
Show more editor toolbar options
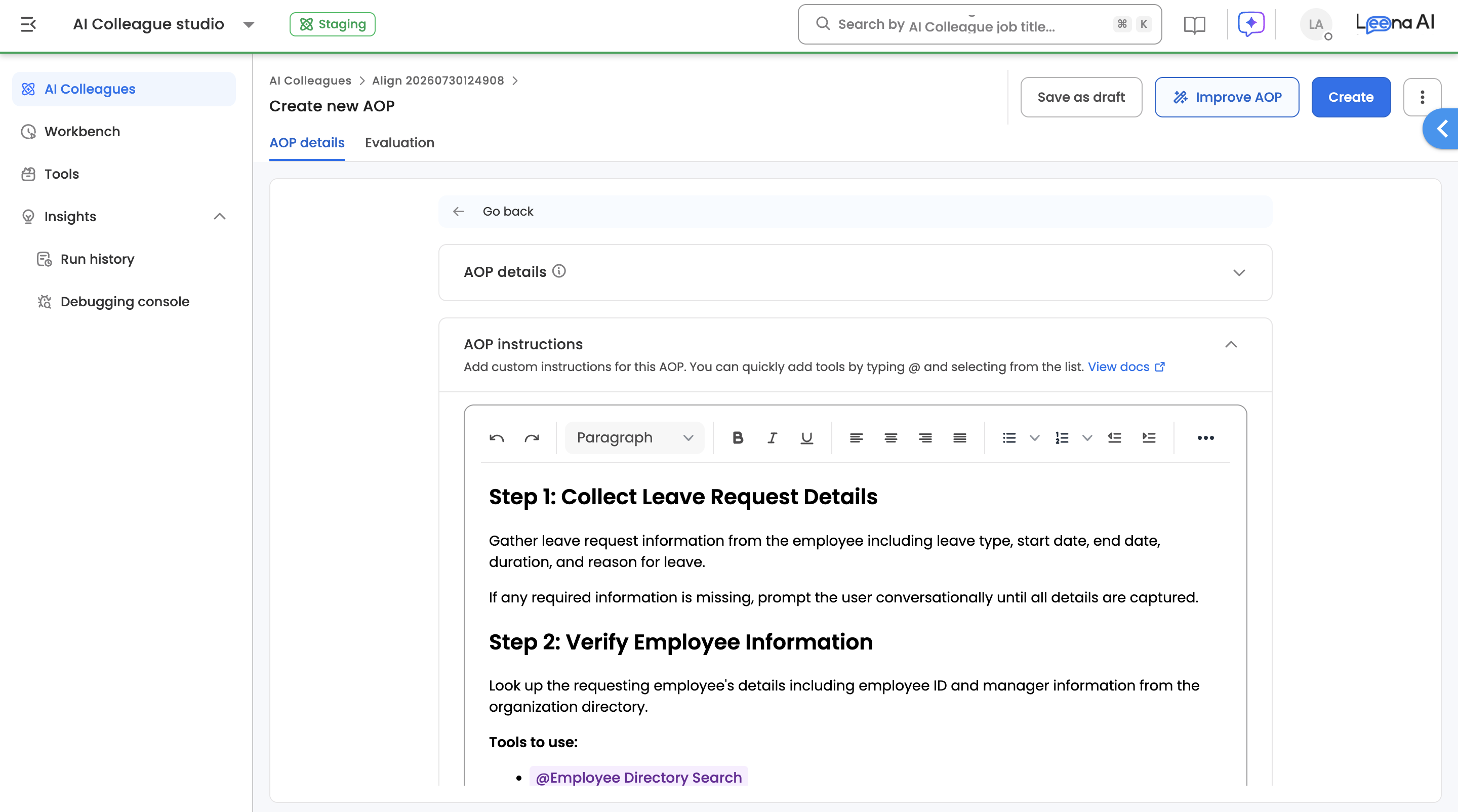pos(1205,437)
